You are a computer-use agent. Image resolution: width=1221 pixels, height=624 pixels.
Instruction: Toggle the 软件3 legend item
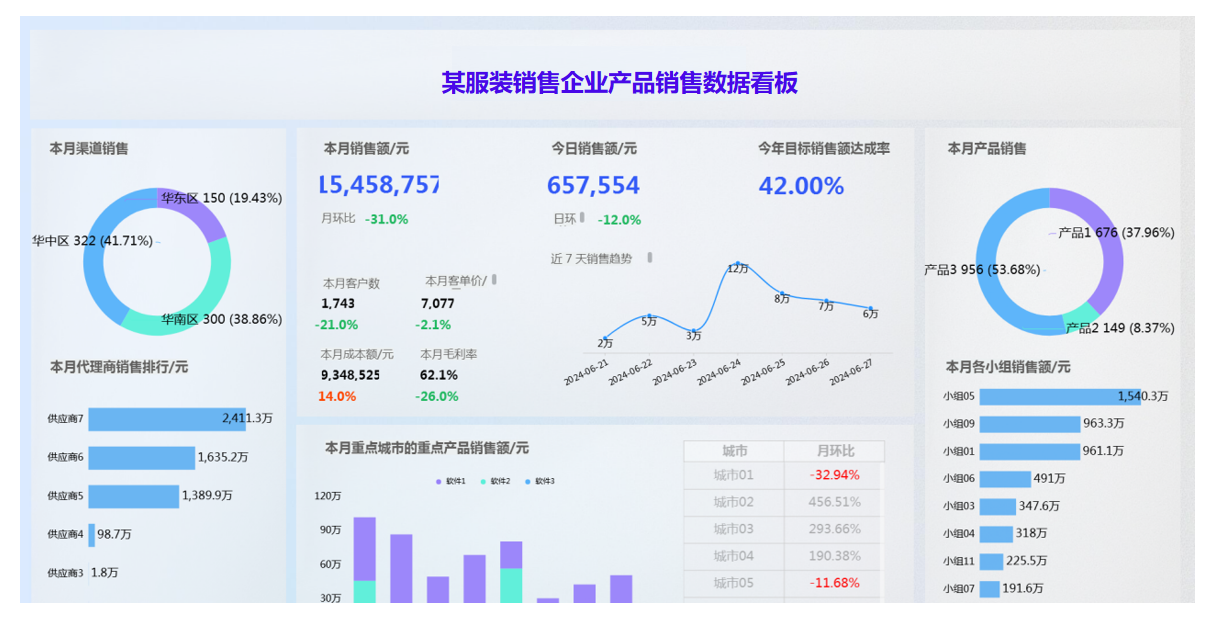[540, 482]
